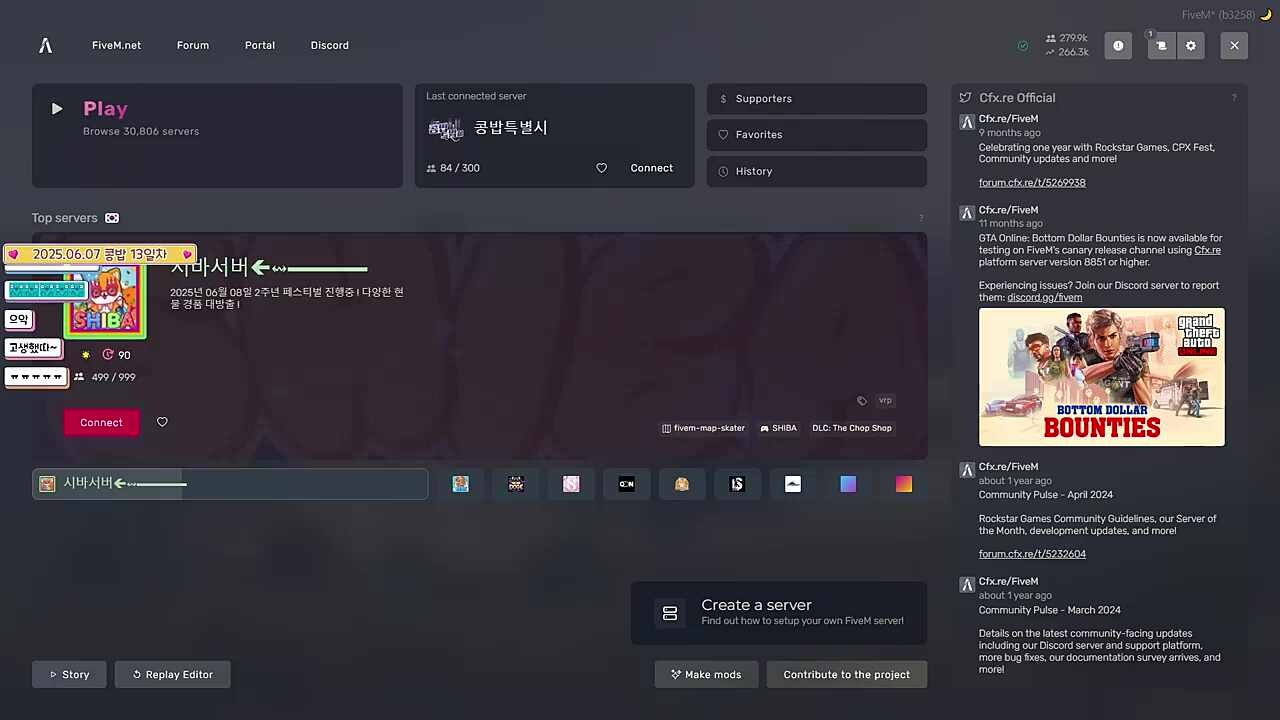
Task: Select the pink-orange gradient server icon
Action: [904, 484]
